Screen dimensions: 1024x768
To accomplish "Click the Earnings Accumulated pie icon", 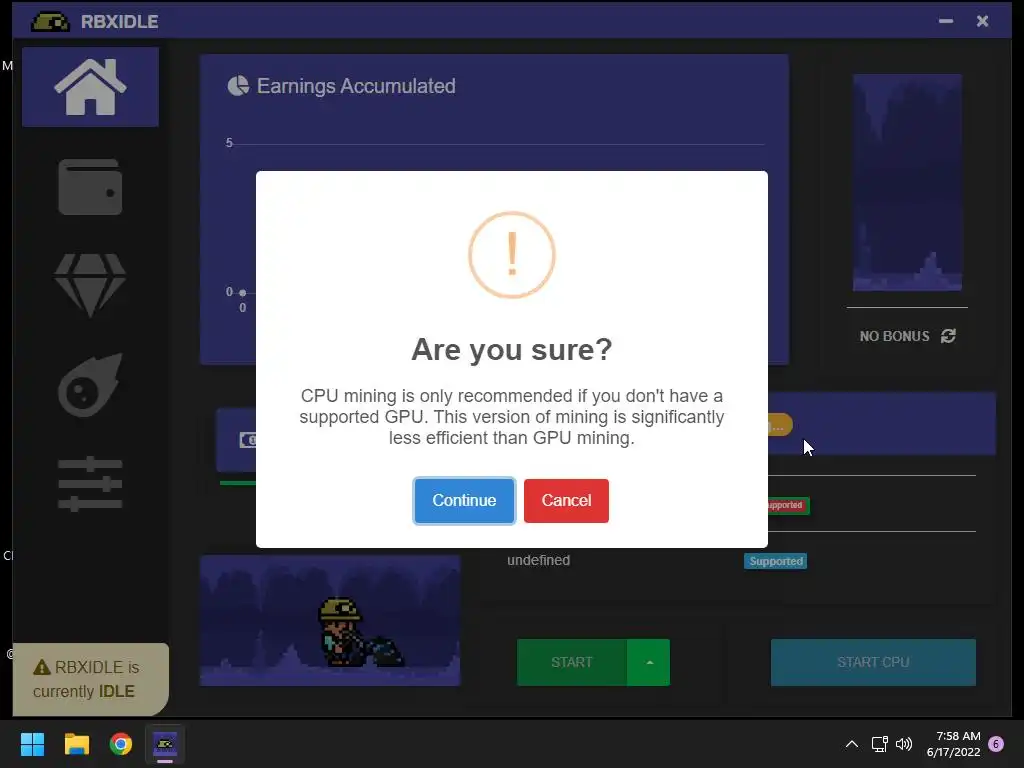I will (x=238, y=86).
